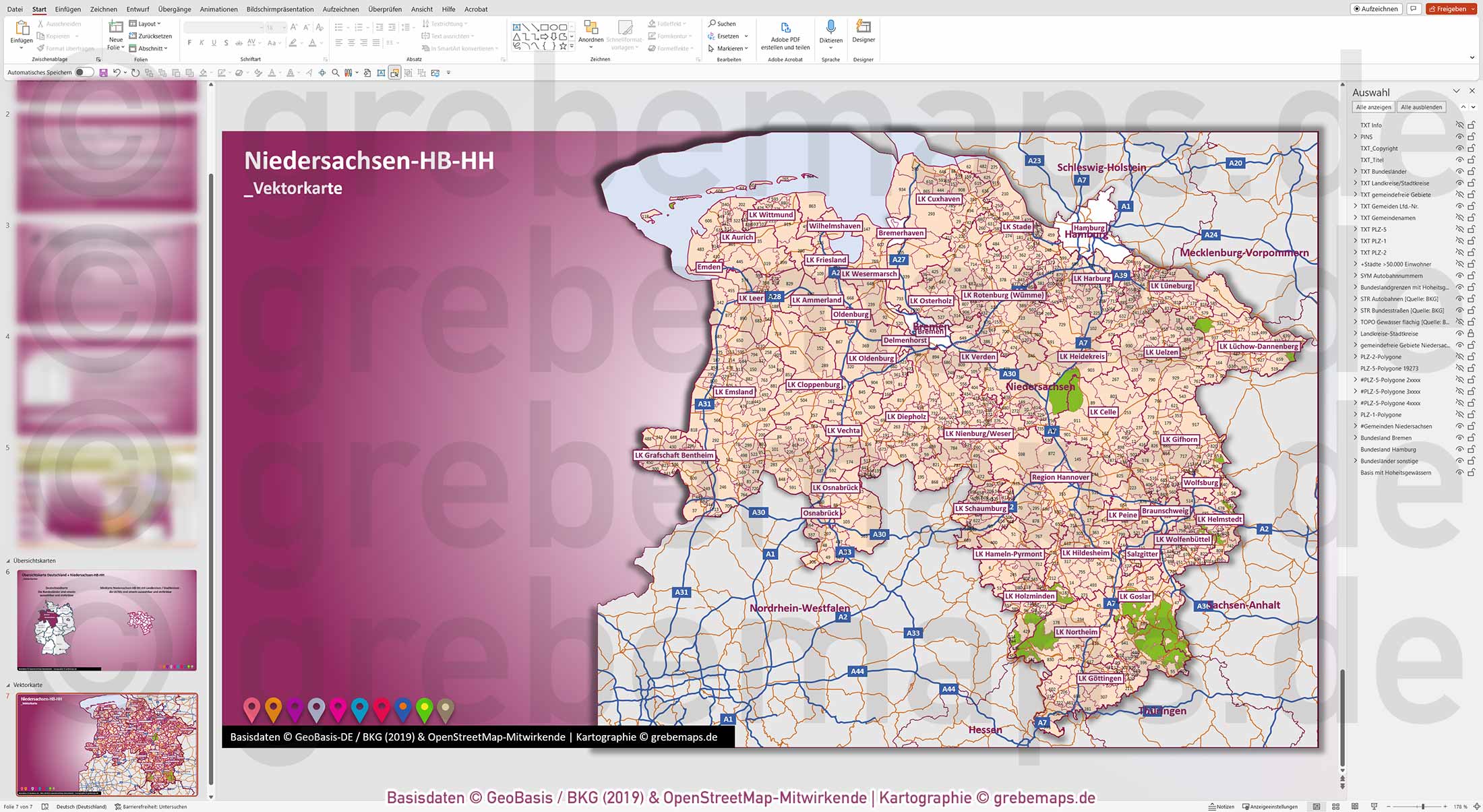Click the Suchen magnifier icon

click(712, 23)
